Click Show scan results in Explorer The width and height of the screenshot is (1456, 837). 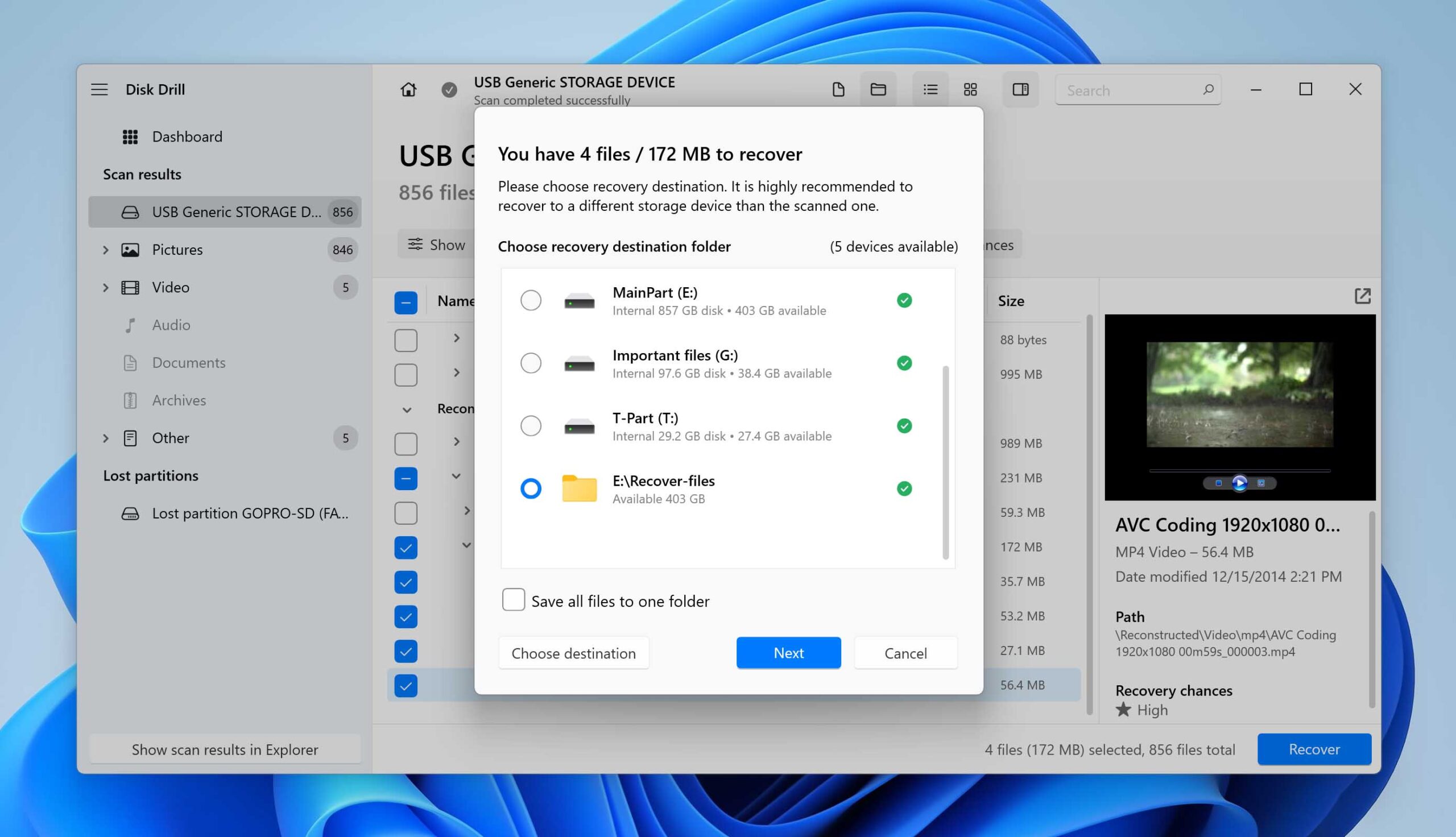point(225,749)
